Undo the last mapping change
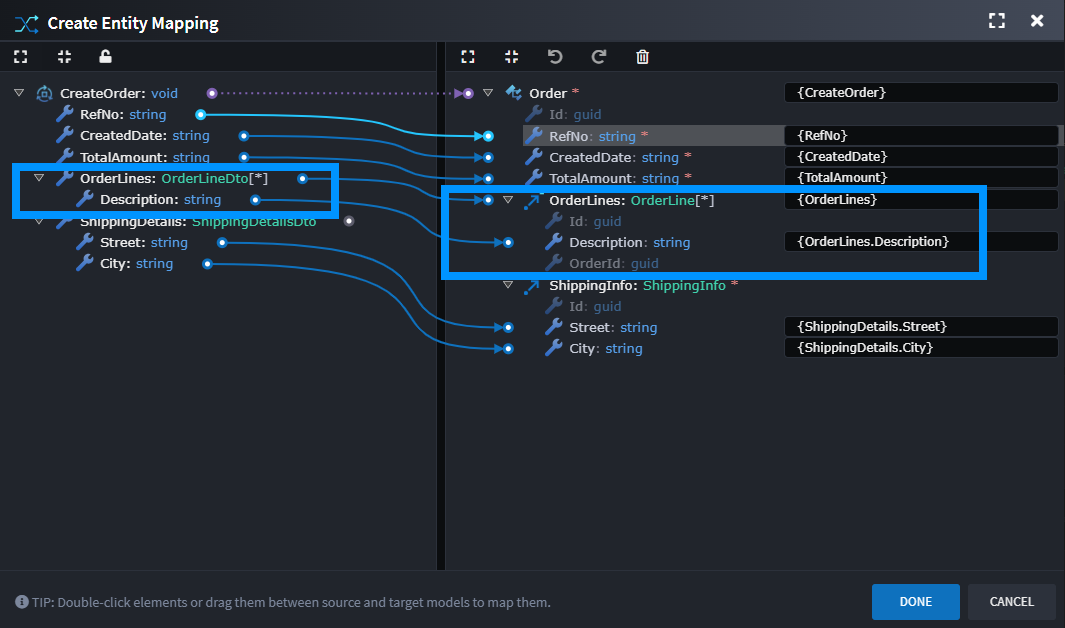The height and width of the screenshot is (628, 1065). pos(555,57)
